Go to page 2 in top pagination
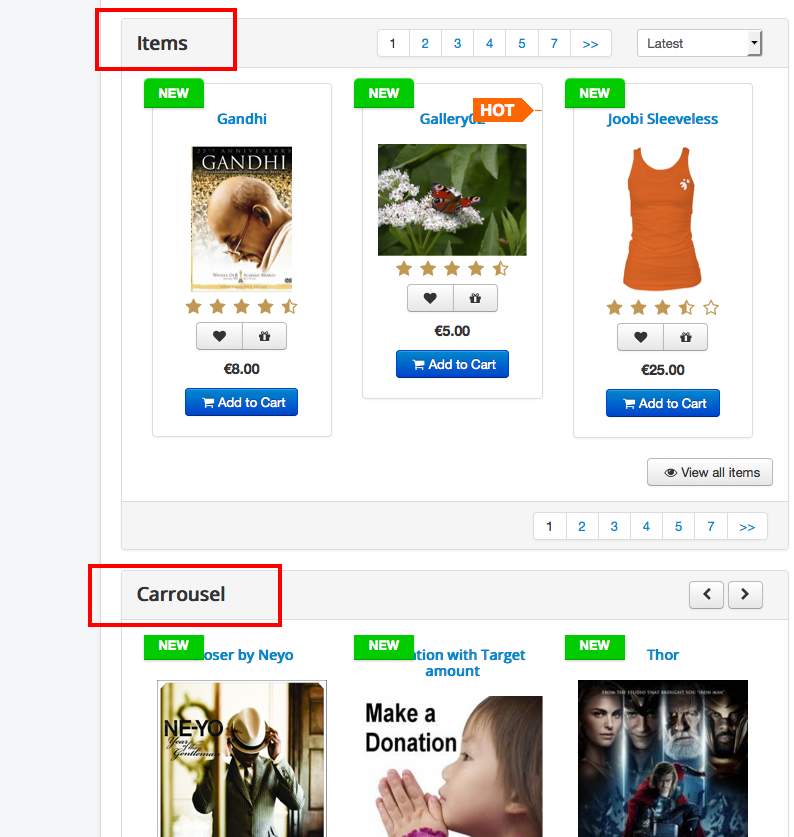794x837 pixels. (x=425, y=43)
